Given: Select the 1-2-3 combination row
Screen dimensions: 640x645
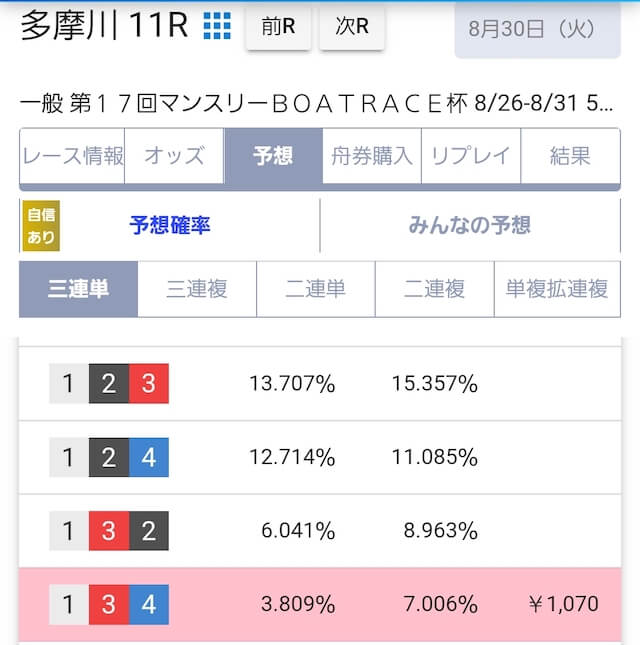Looking at the screenshot, I should (320, 383).
